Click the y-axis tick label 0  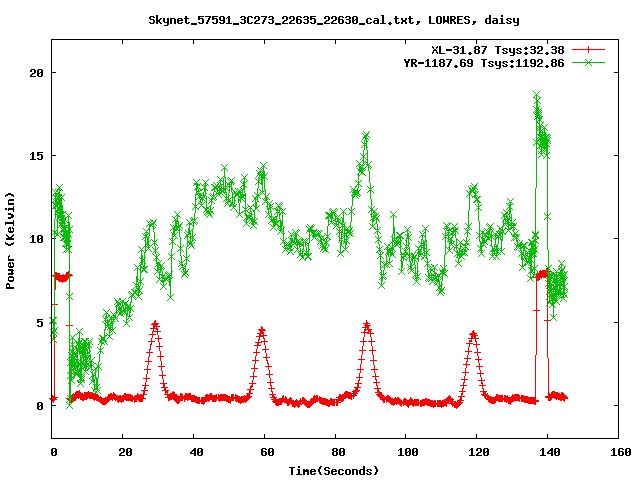[40, 406]
